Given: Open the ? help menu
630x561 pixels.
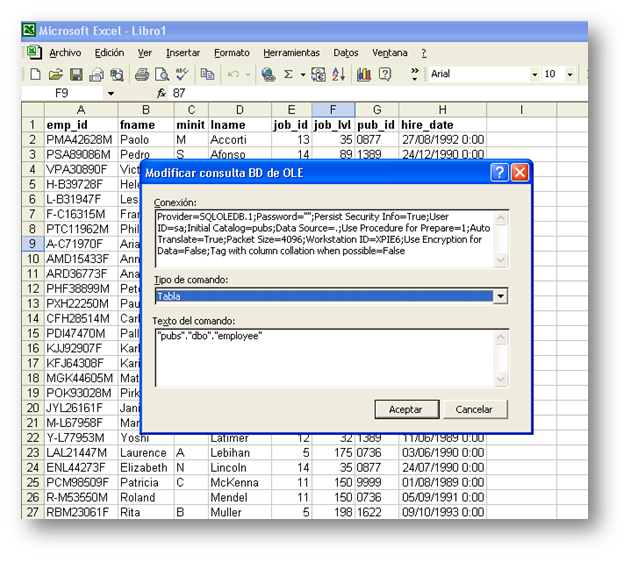Looking at the screenshot, I should pos(424,53).
